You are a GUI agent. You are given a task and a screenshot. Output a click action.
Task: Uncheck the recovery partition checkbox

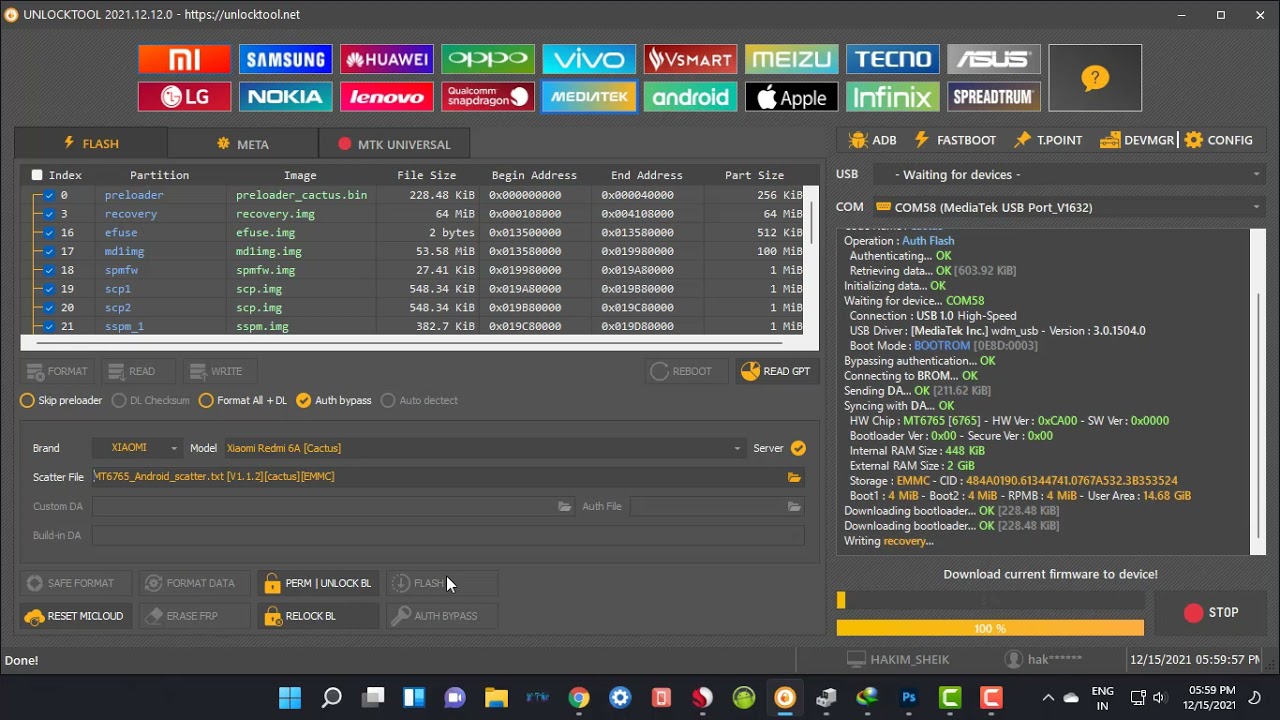49,214
